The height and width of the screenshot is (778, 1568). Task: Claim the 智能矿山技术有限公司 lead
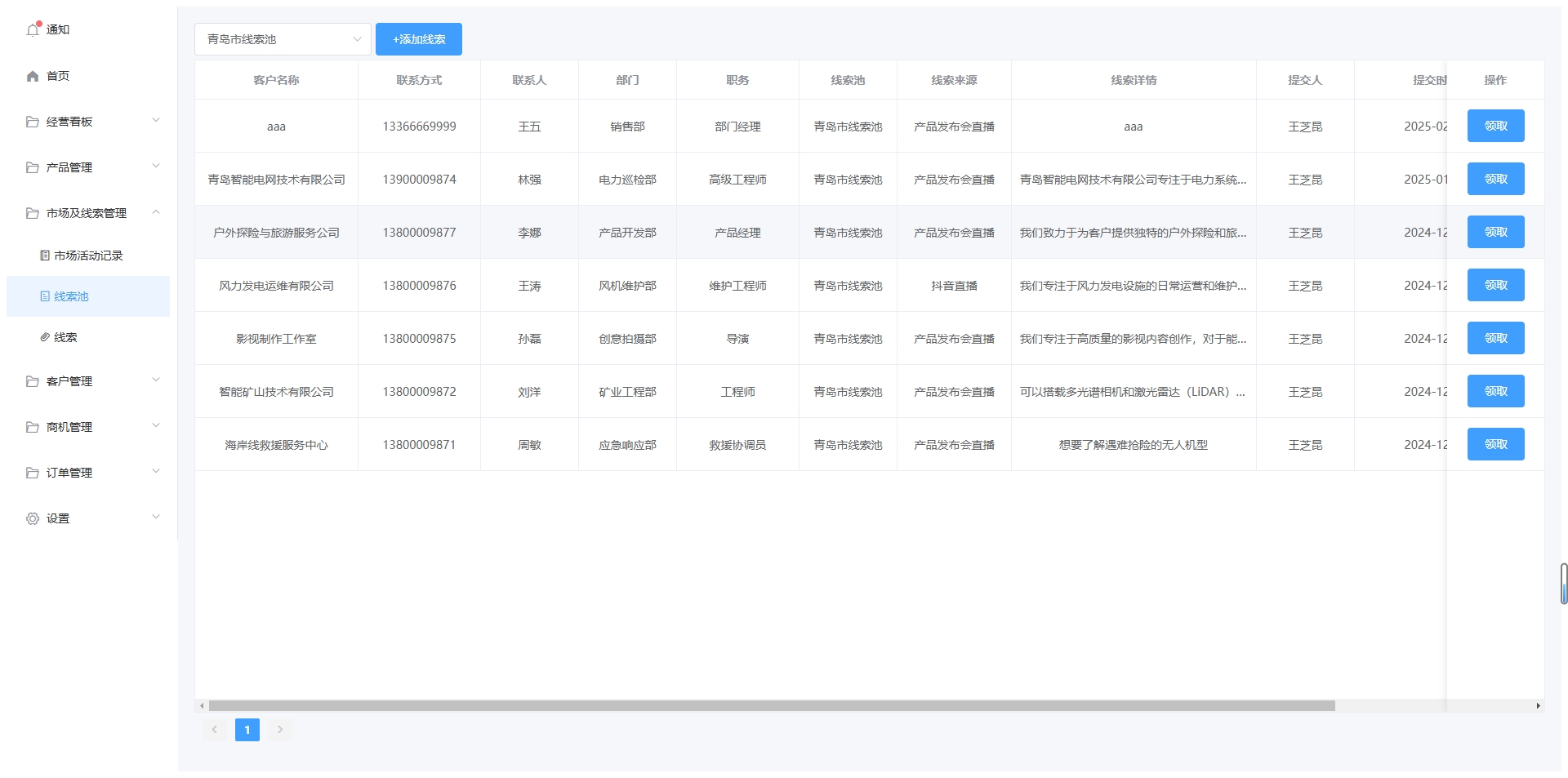[1495, 391]
